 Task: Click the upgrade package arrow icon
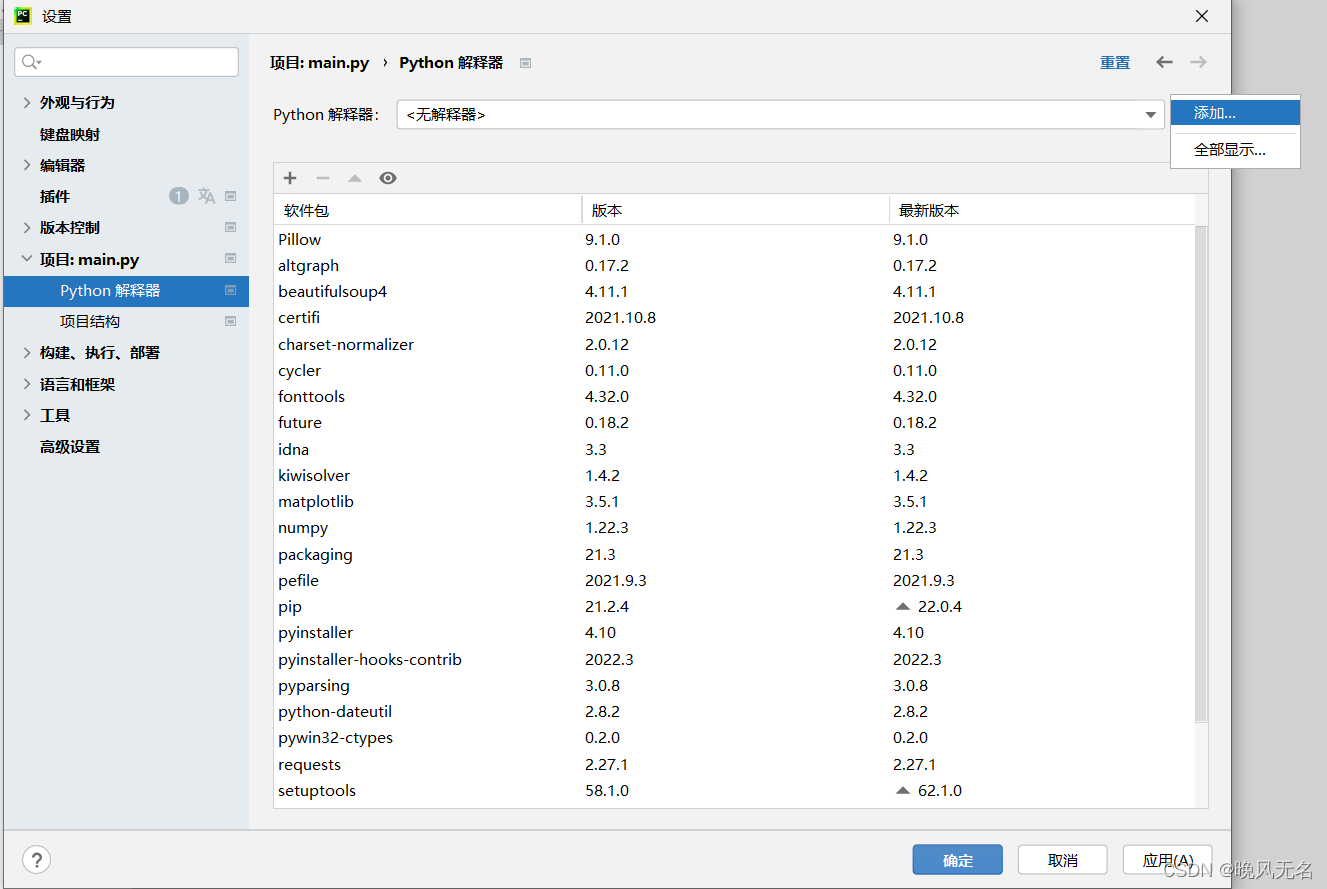(x=354, y=178)
